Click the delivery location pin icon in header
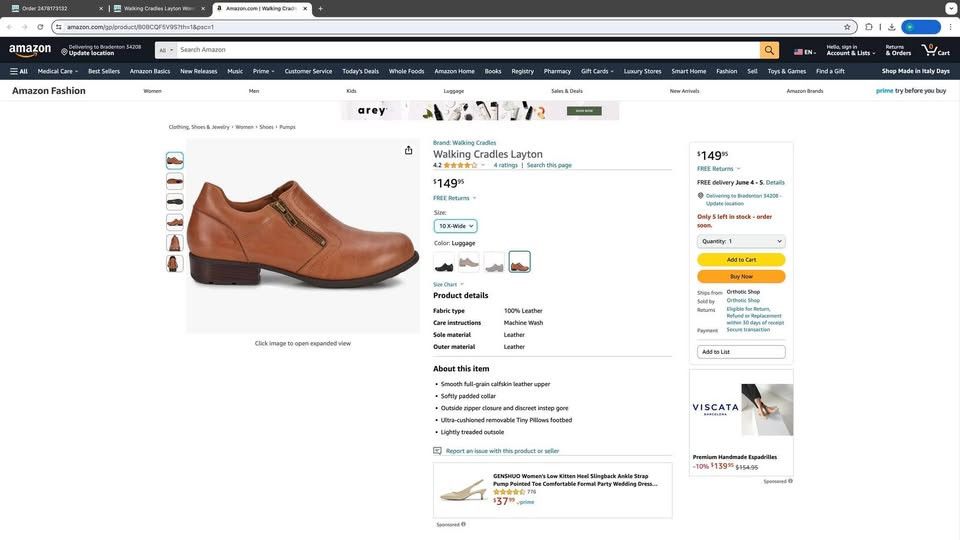 pyautogui.click(x=64, y=51)
